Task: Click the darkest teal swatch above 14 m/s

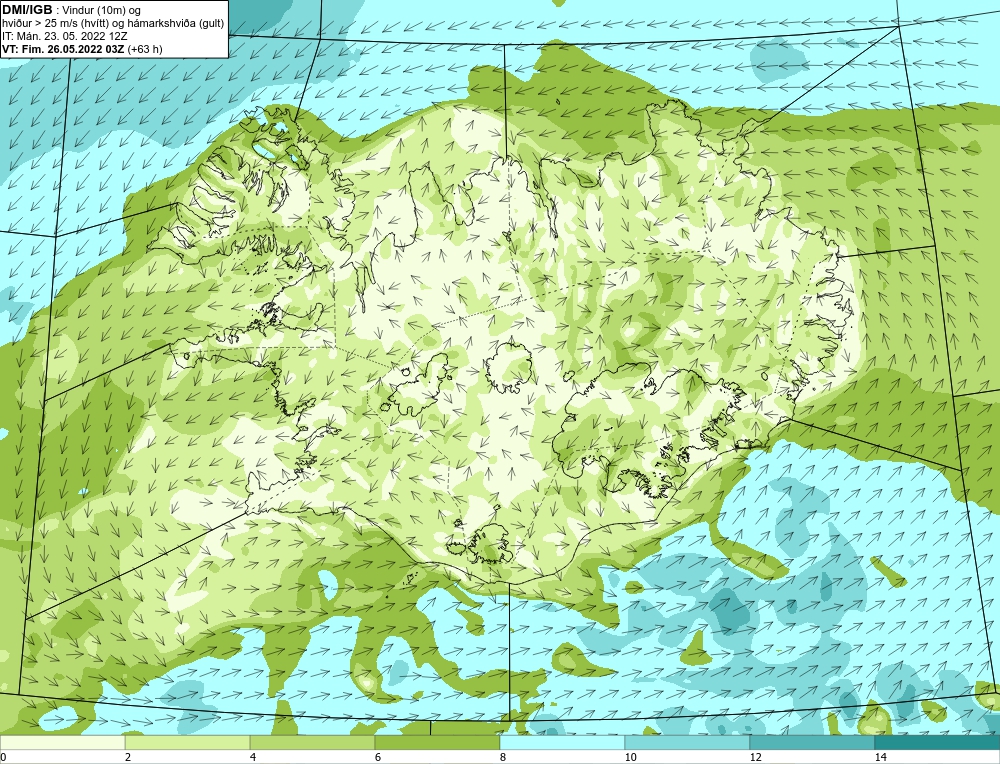Action: [x=938, y=743]
